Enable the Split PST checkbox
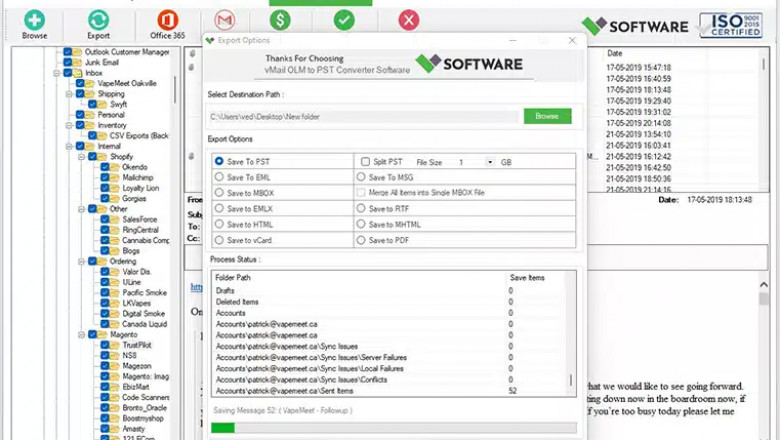This screenshot has height=440, width=780. pyautogui.click(x=365, y=162)
